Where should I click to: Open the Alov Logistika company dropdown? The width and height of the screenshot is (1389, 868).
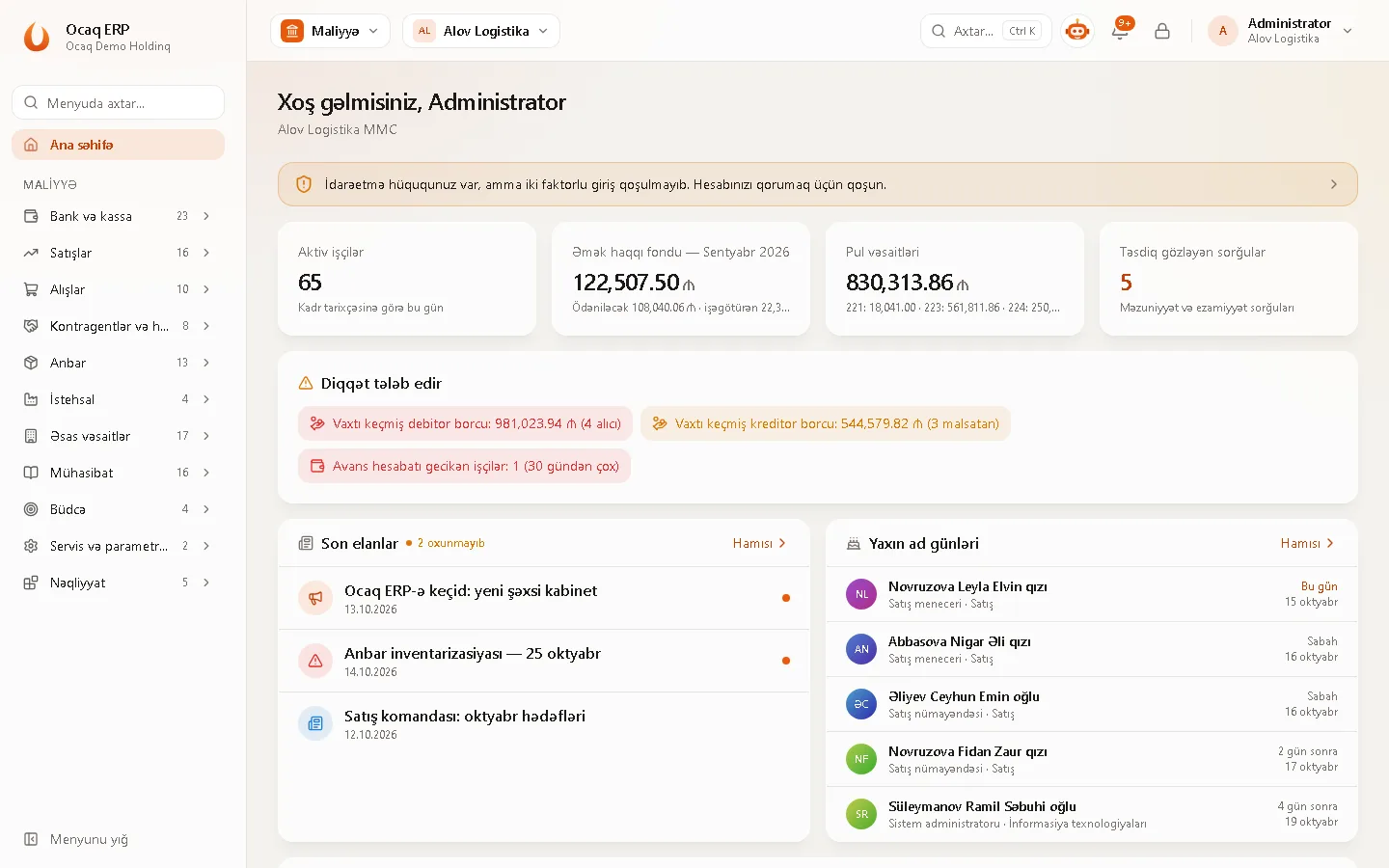(x=480, y=31)
